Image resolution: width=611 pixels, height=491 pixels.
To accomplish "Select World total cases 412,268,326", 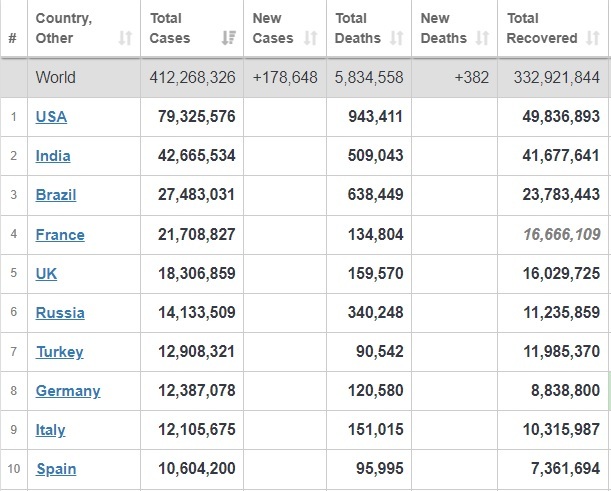I will point(192,77).
